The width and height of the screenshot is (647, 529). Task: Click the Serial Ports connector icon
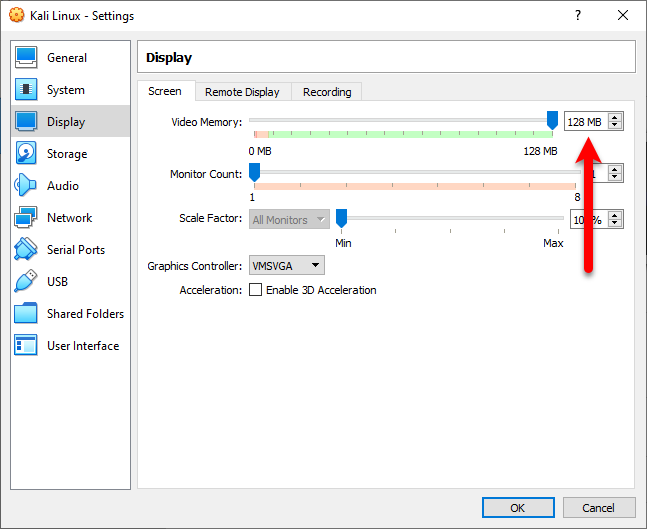coord(26,249)
